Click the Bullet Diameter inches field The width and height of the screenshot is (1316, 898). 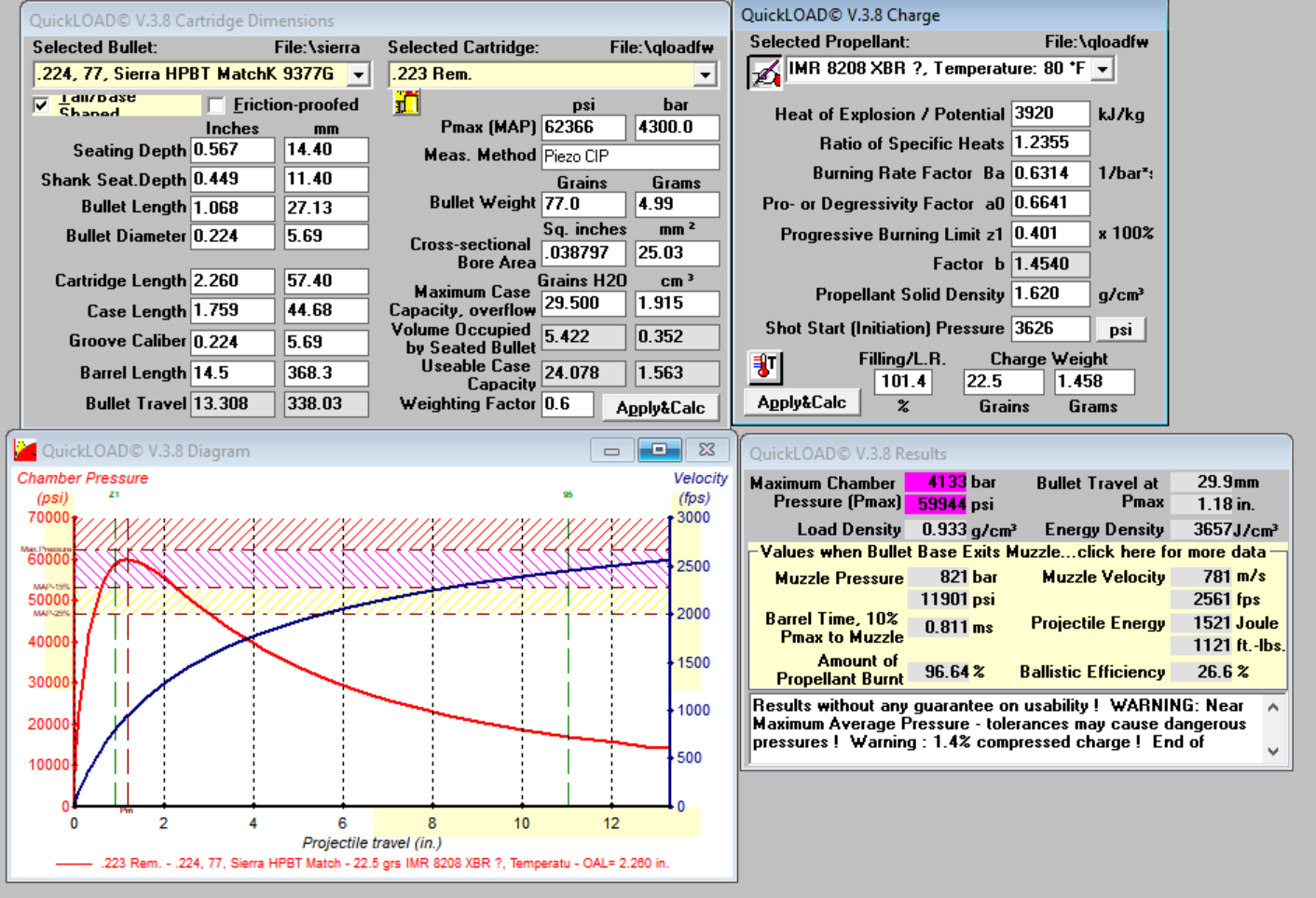(x=233, y=237)
